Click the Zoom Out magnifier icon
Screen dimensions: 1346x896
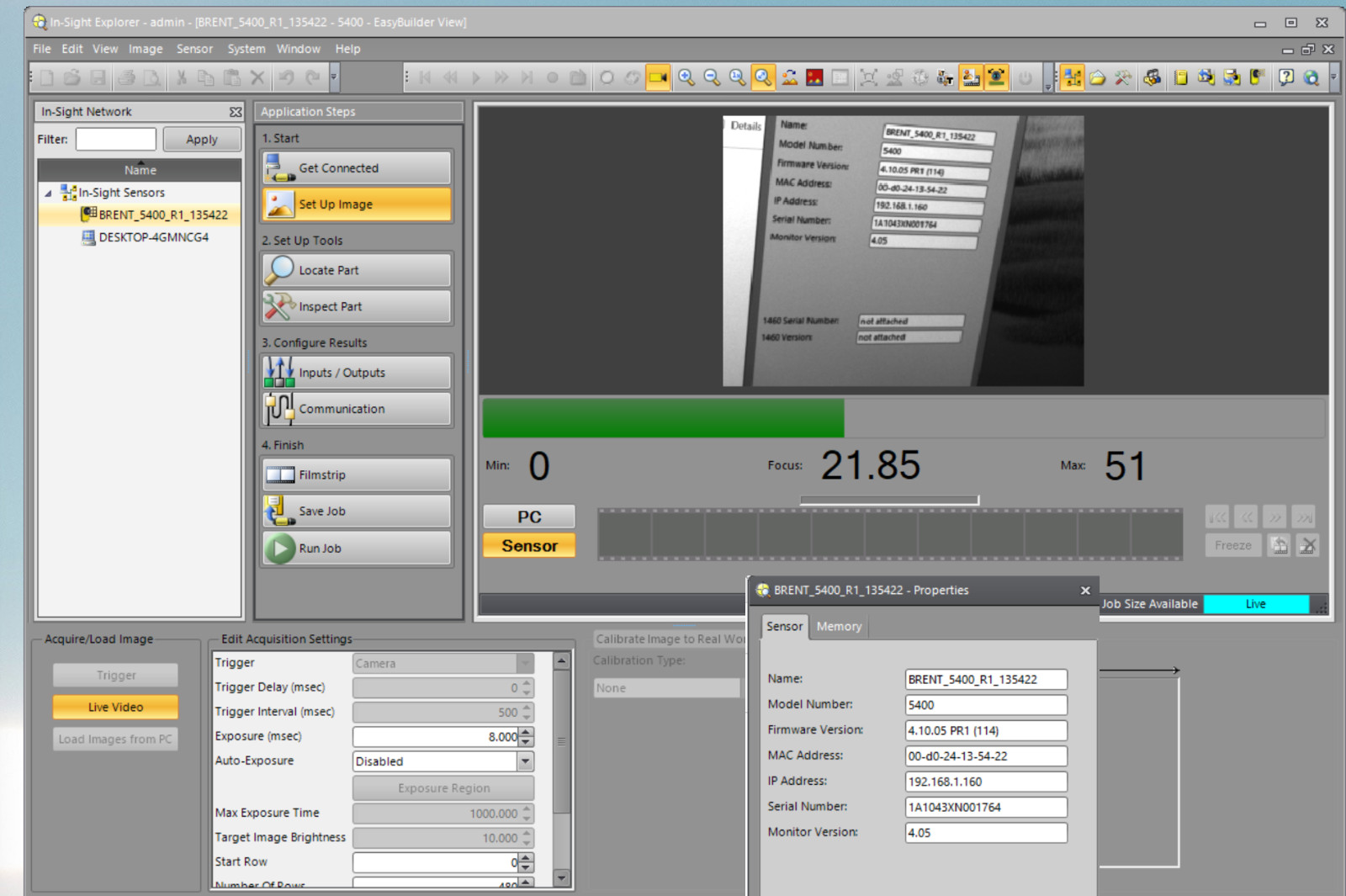click(x=712, y=78)
